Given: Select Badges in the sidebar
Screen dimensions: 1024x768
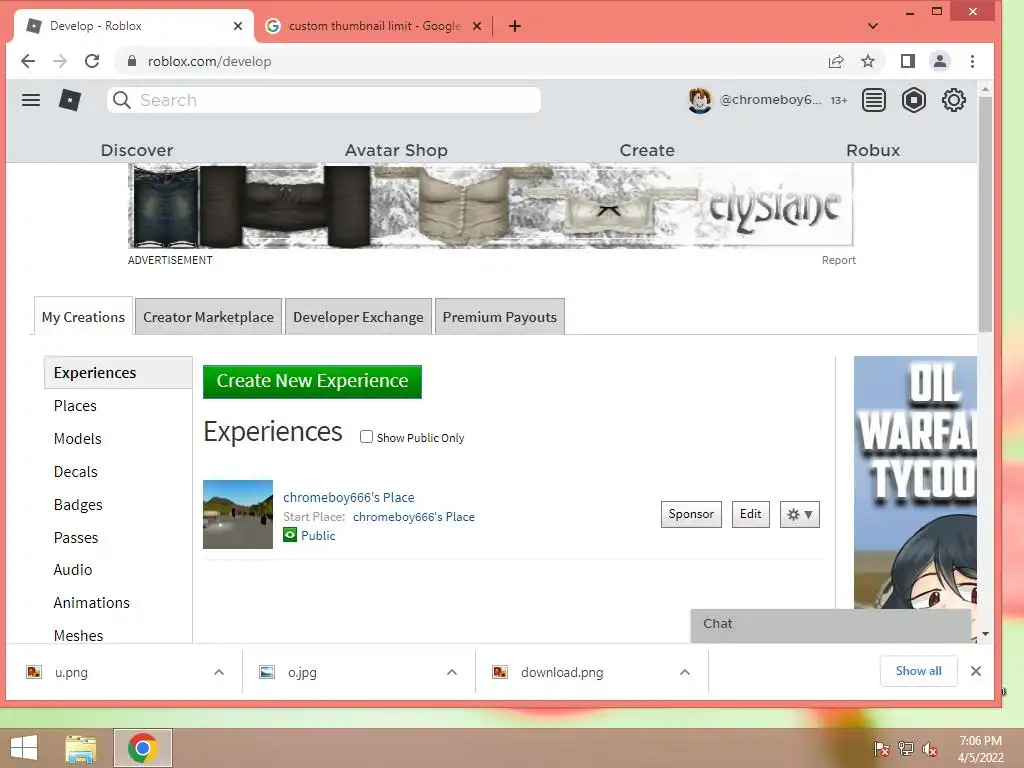Looking at the screenshot, I should (x=78, y=505).
